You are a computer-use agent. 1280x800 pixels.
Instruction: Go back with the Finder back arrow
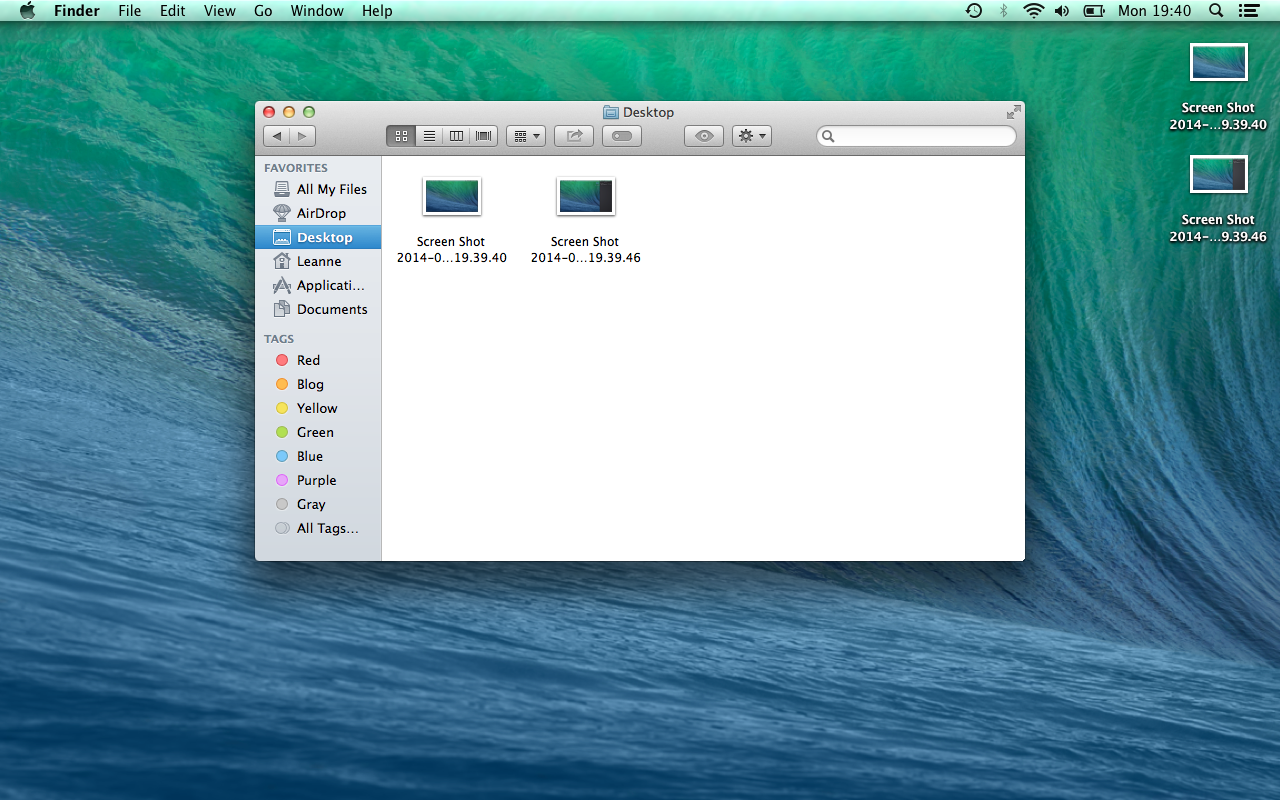277,136
